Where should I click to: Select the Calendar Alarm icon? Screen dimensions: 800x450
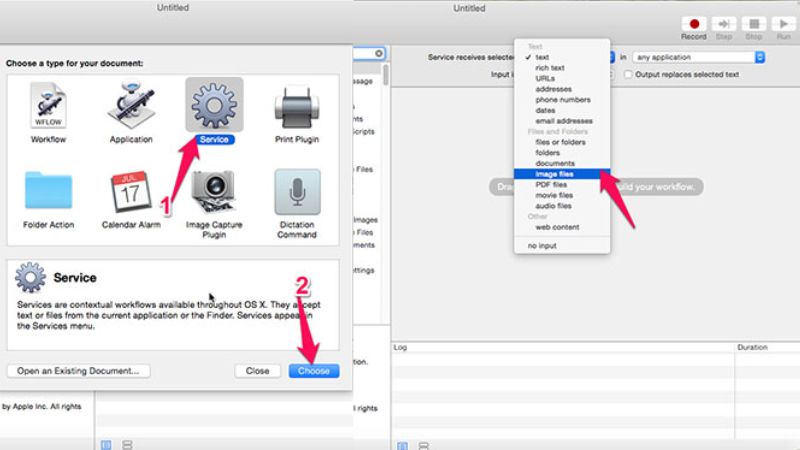[x=131, y=190]
